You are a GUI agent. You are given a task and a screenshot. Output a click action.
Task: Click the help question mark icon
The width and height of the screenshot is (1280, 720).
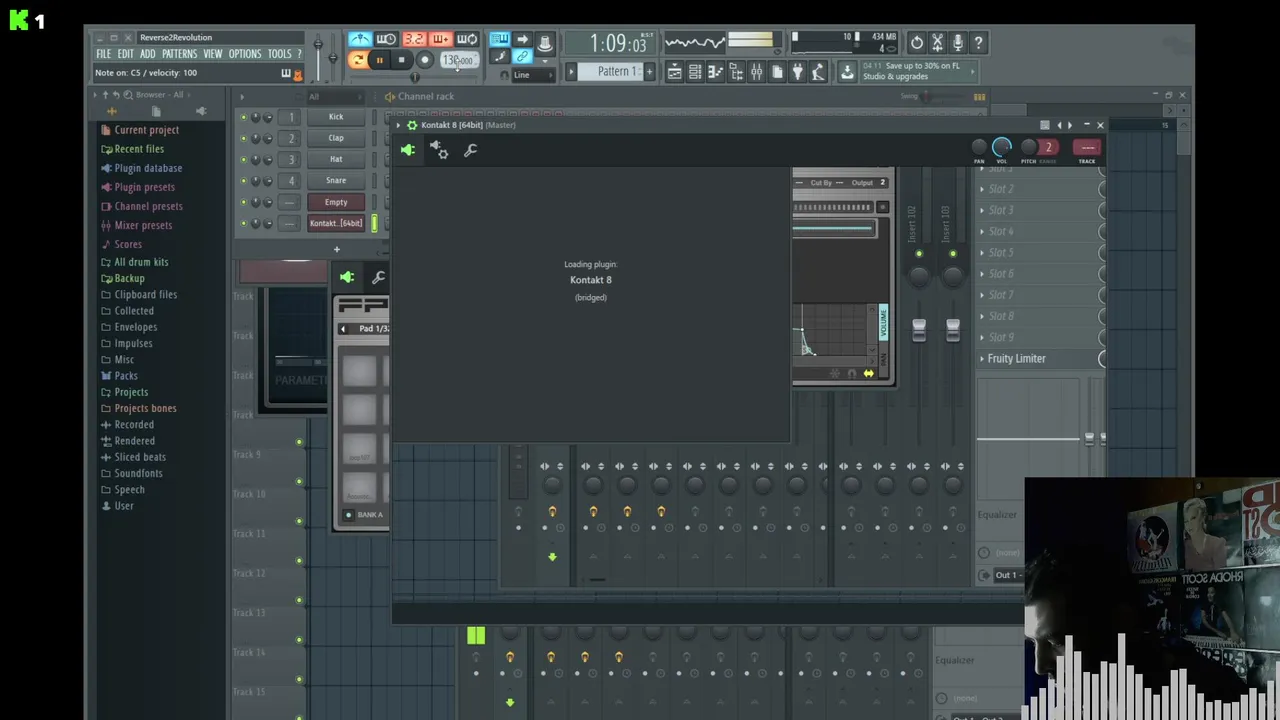pyautogui.click(x=978, y=42)
